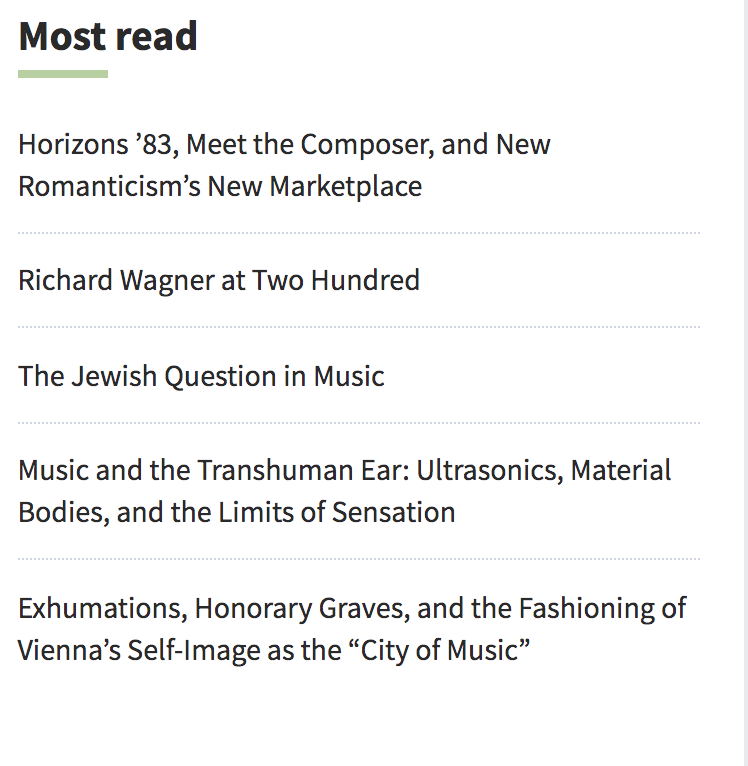Open the Exhumations, Honorary Graves article

(352, 629)
